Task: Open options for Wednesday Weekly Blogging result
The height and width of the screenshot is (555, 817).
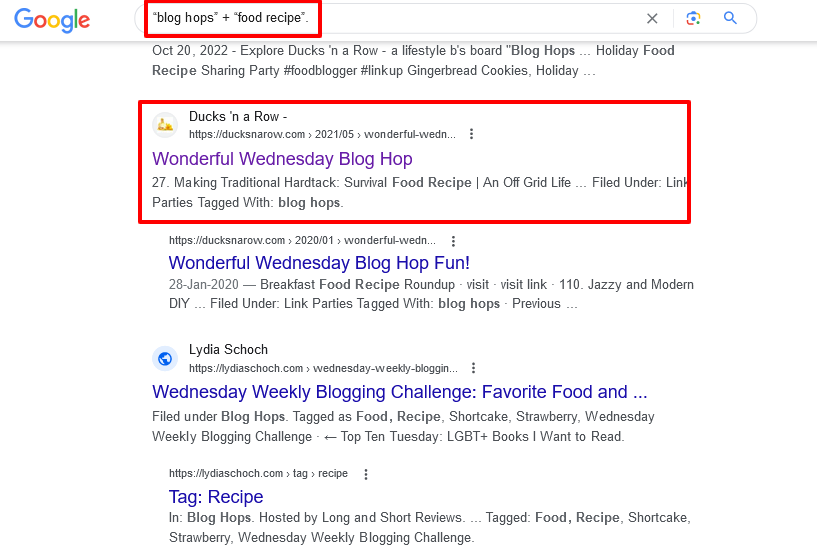Action: point(474,368)
